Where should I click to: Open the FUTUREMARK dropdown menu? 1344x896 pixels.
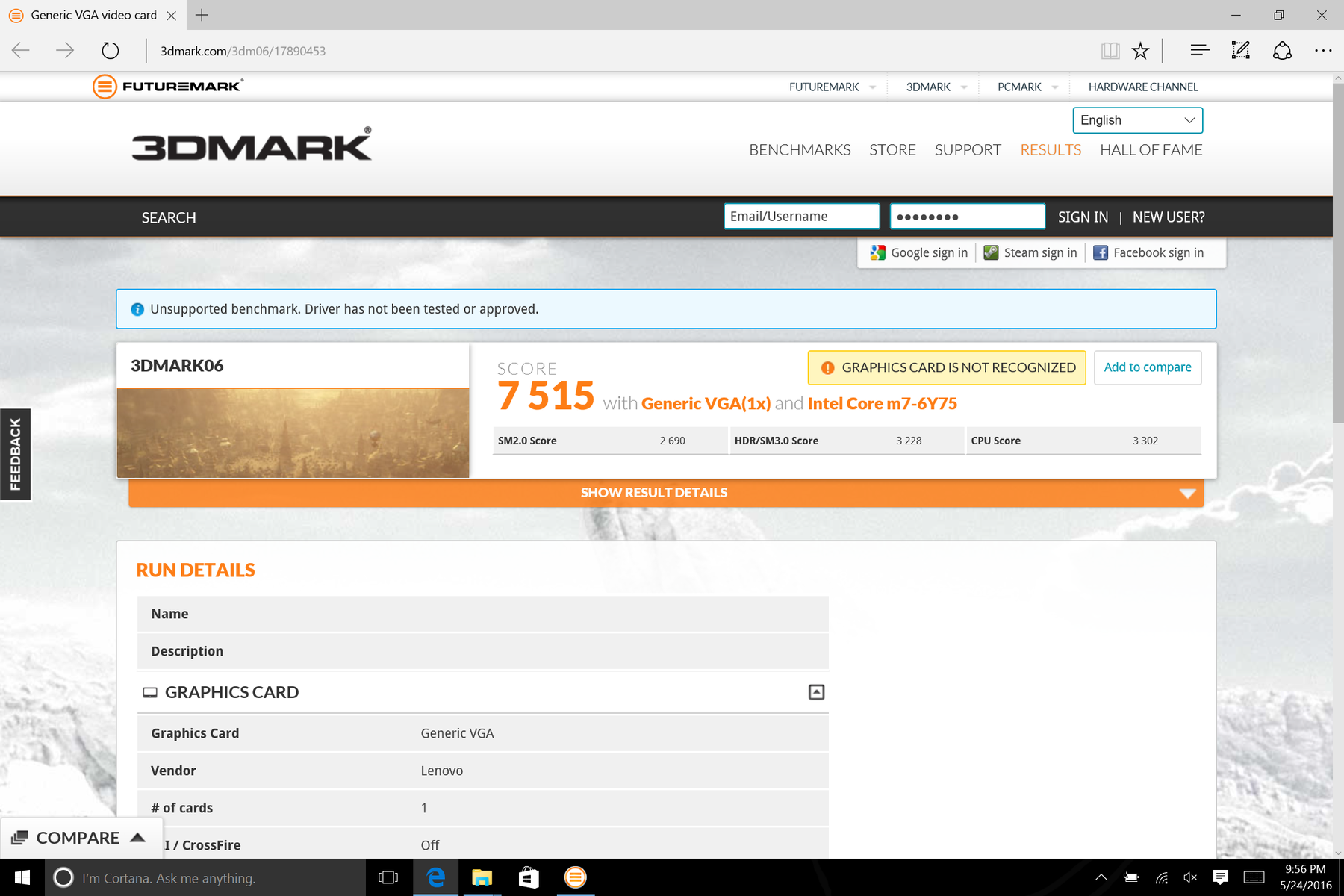[x=833, y=87]
